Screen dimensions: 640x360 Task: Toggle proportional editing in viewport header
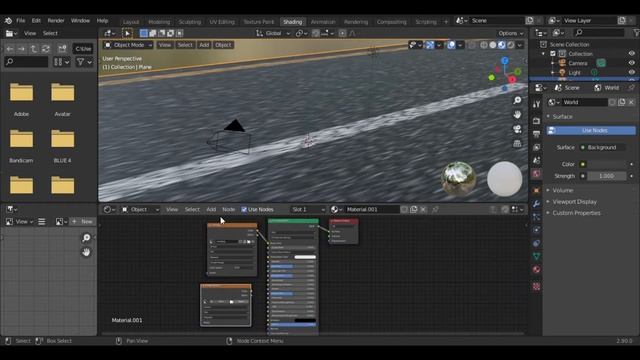tap(342, 33)
